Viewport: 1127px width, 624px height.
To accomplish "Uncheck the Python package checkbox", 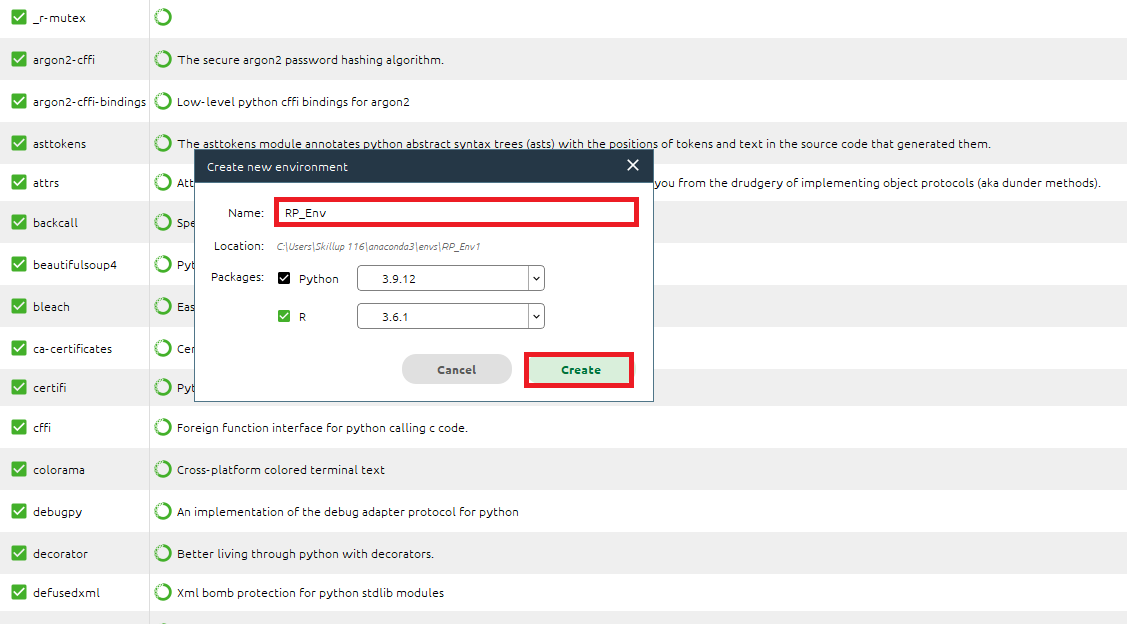I will [x=284, y=279].
